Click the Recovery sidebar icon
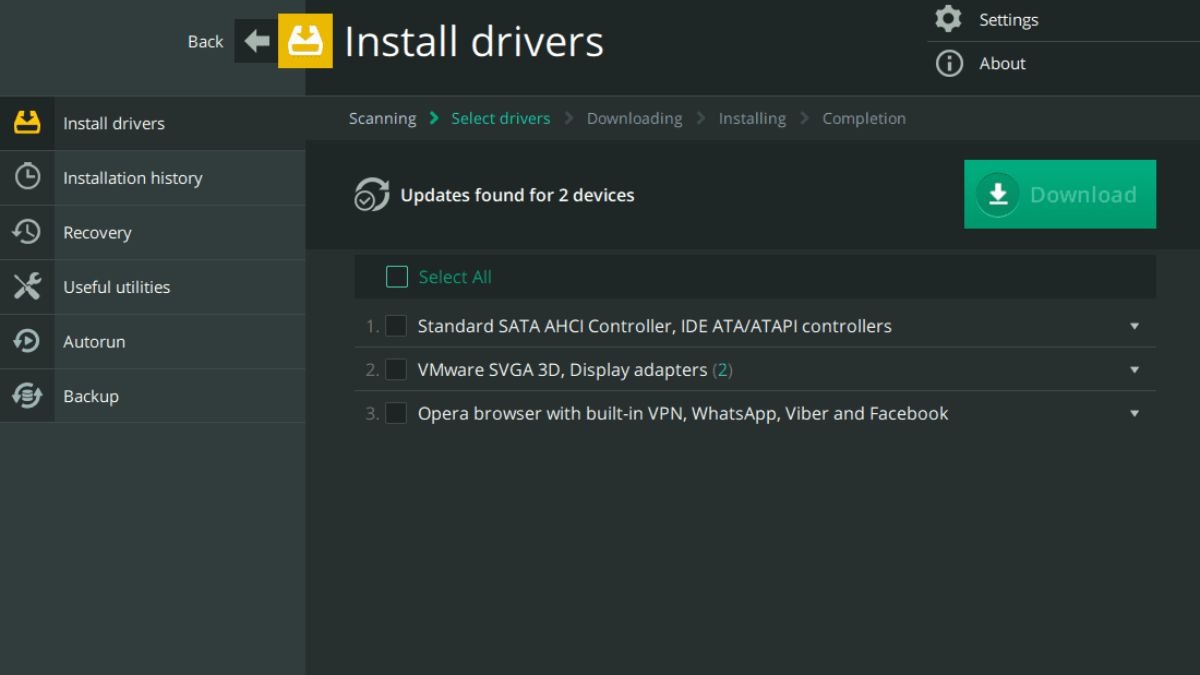This screenshot has width=1200, height=675. click(27, 232)
